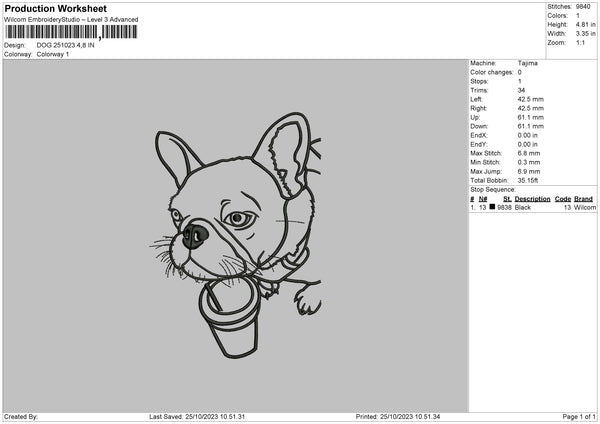
Task: Select the Code column header
Action: 563,199
